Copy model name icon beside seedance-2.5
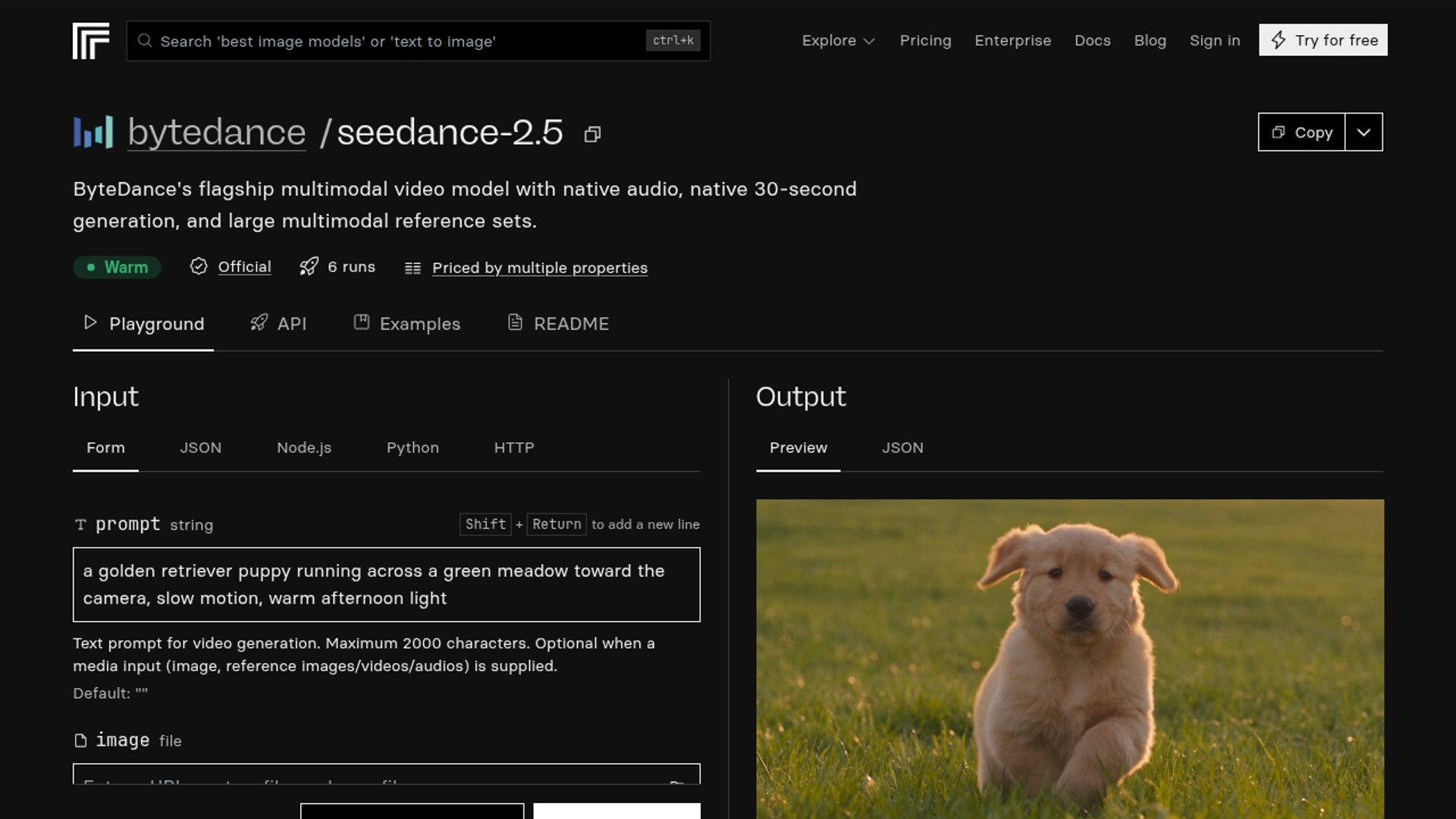This screenshot has width=1456, height=819. click(592, 134)
